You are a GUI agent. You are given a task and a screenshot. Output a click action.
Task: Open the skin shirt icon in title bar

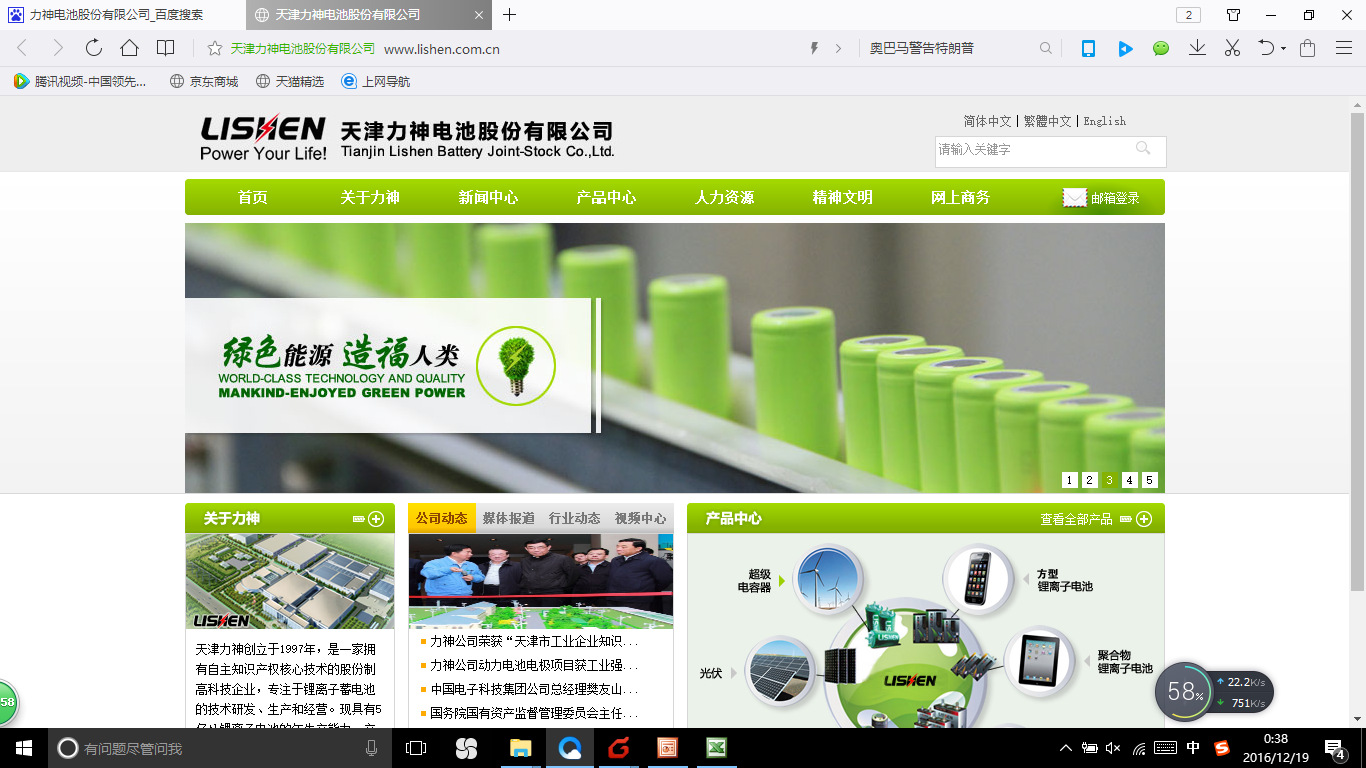point(1233,15)
